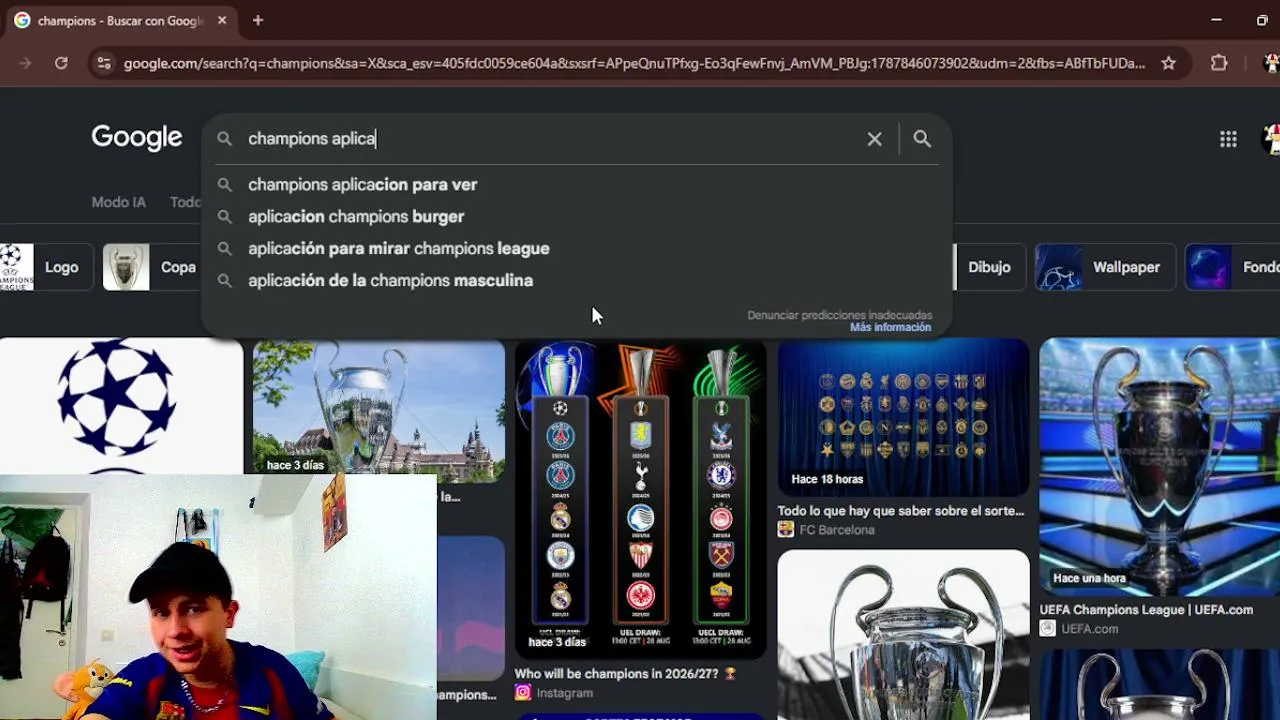
Task: Open 'UEFA Champions League | UEFA.com' result
Action: coord(1146,610)
